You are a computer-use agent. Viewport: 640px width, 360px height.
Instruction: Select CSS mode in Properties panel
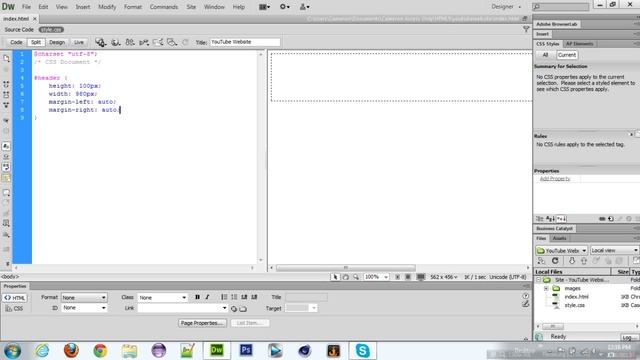[15, 309]
